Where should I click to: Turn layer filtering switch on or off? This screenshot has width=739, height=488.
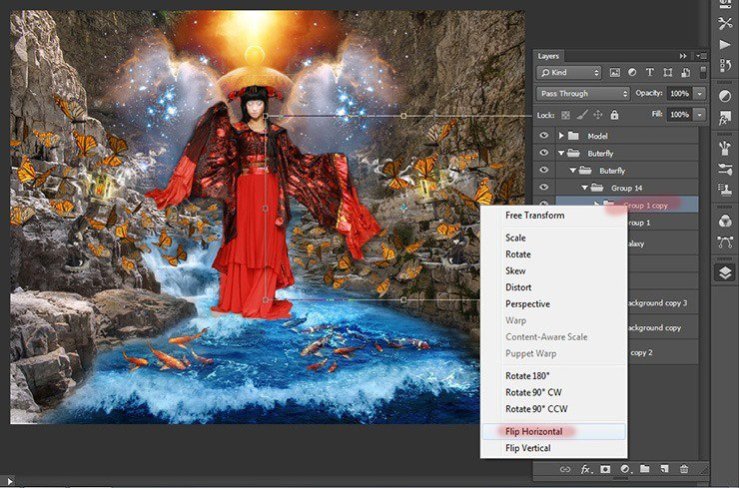(x=703, y=72)
